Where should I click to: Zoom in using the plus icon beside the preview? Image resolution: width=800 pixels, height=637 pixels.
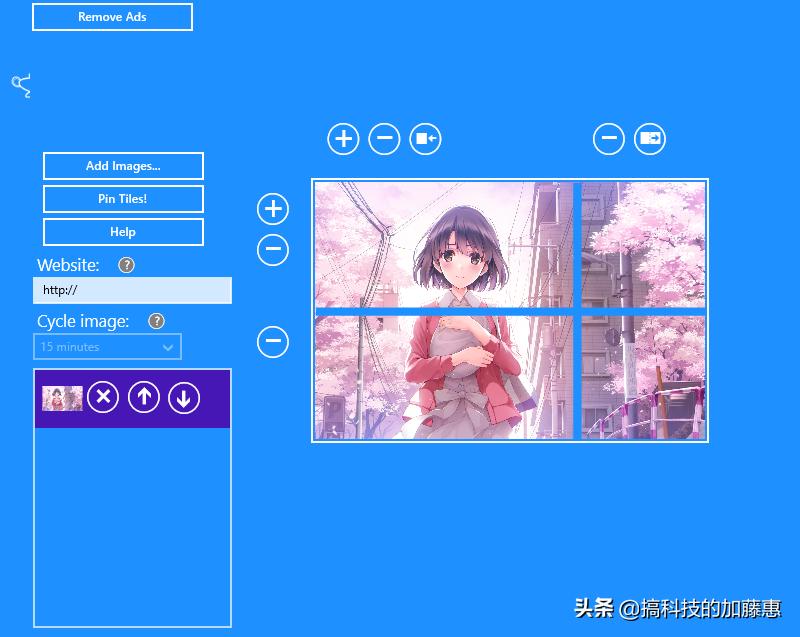(x=273, y=209)
